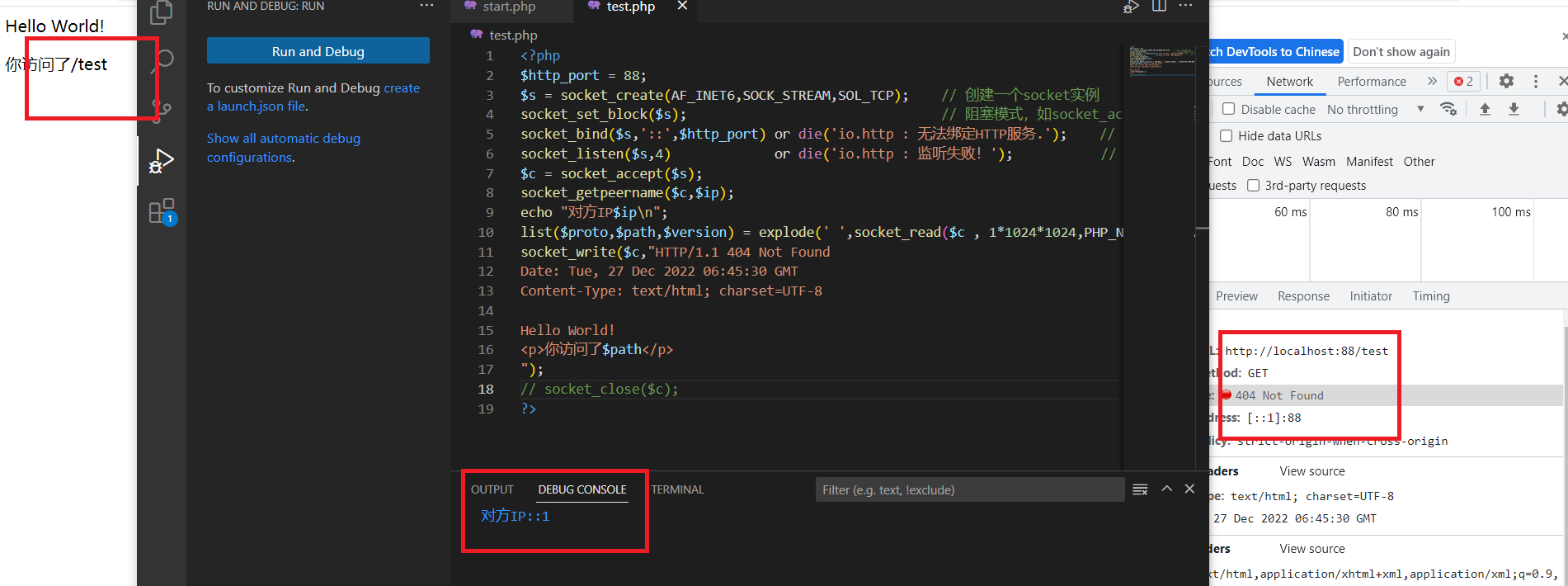The image size is (1568, 586).
Task: Export HAR file download arrow
Action: (x=1514, y=109)
